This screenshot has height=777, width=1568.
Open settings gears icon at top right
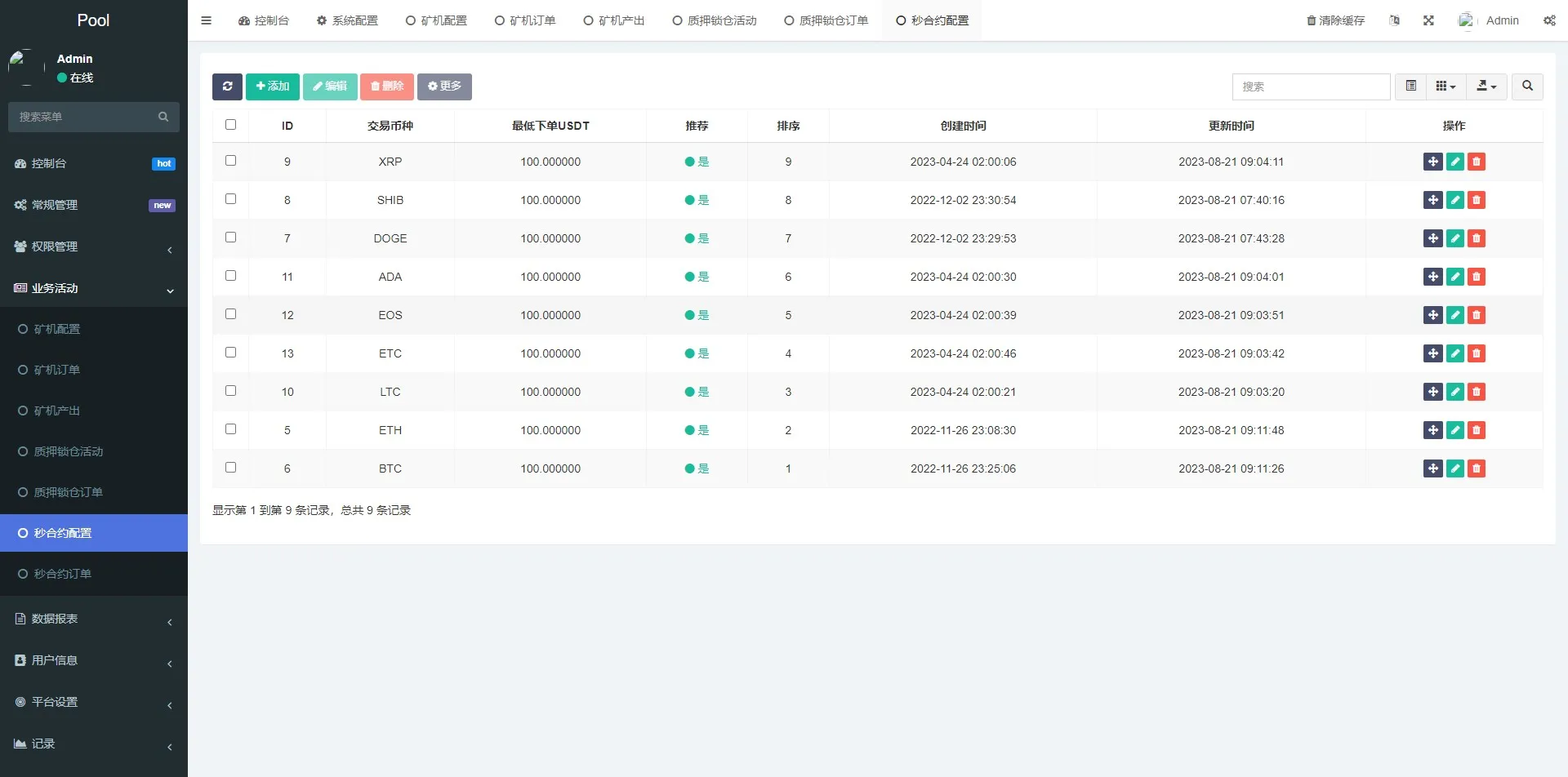[1549, 20]
